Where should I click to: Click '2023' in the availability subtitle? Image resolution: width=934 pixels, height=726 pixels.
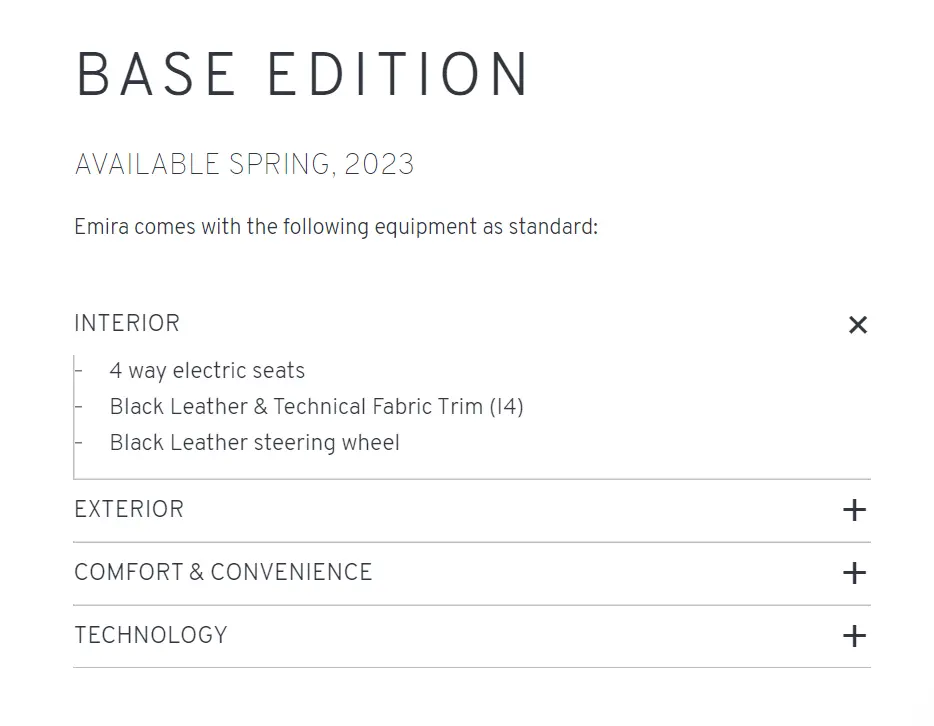coord(379,165)
